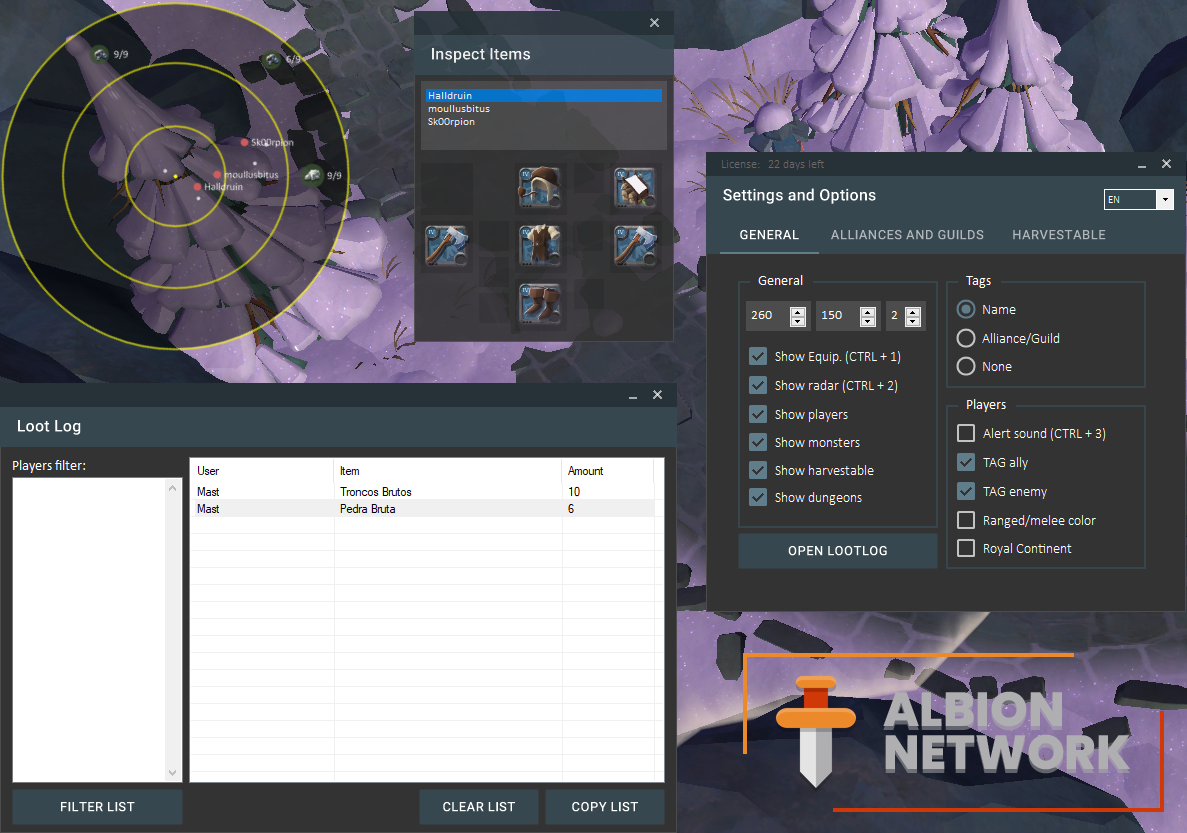1187x833 pixels.
Task: Increment the 260 value stepper
Action: pos(797,311)
